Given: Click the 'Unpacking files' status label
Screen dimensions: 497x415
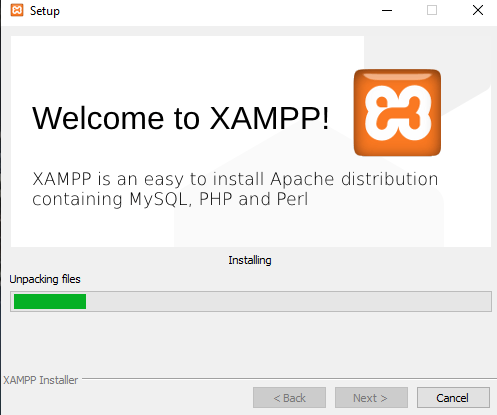Looking at the screenshot, I should 45,279.
